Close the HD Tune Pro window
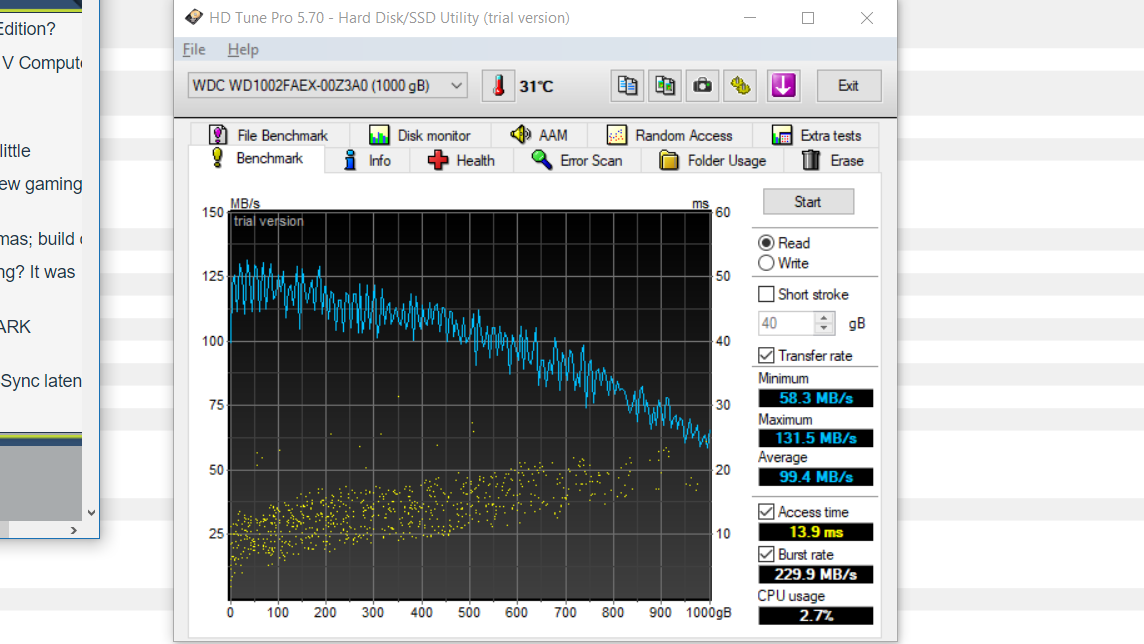The height and width of the screenshot is (644, 1144). point(867,18)
